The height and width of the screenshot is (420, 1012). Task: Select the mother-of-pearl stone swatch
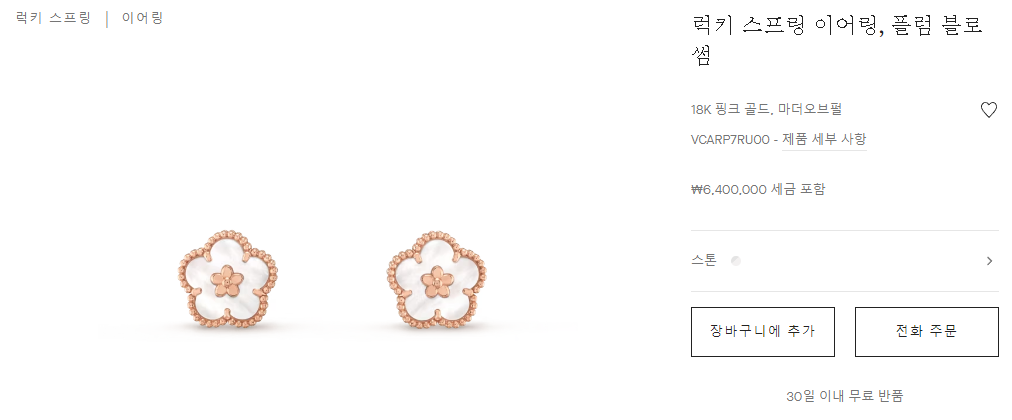(x=736, y=261)
